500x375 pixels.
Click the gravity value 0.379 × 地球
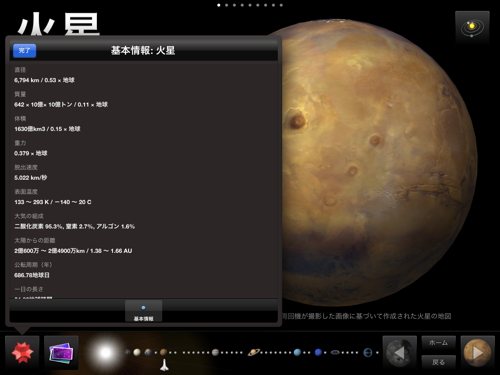[31, 153]
